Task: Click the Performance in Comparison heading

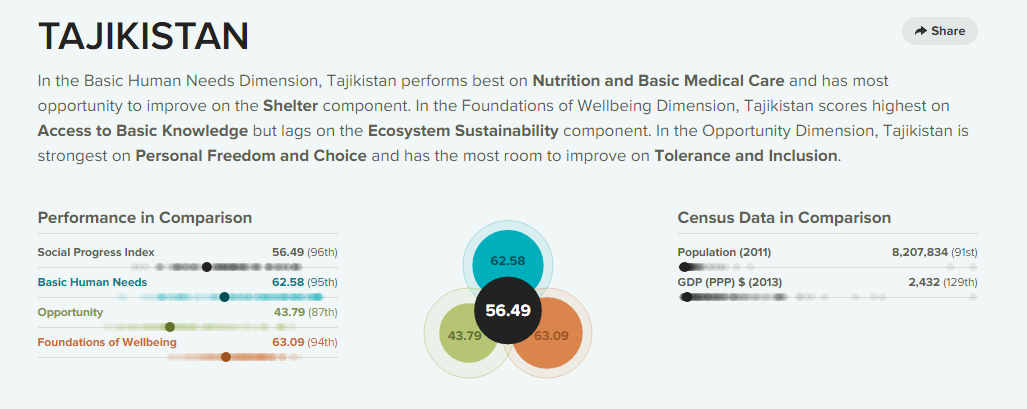Action: tap(144, 218)
